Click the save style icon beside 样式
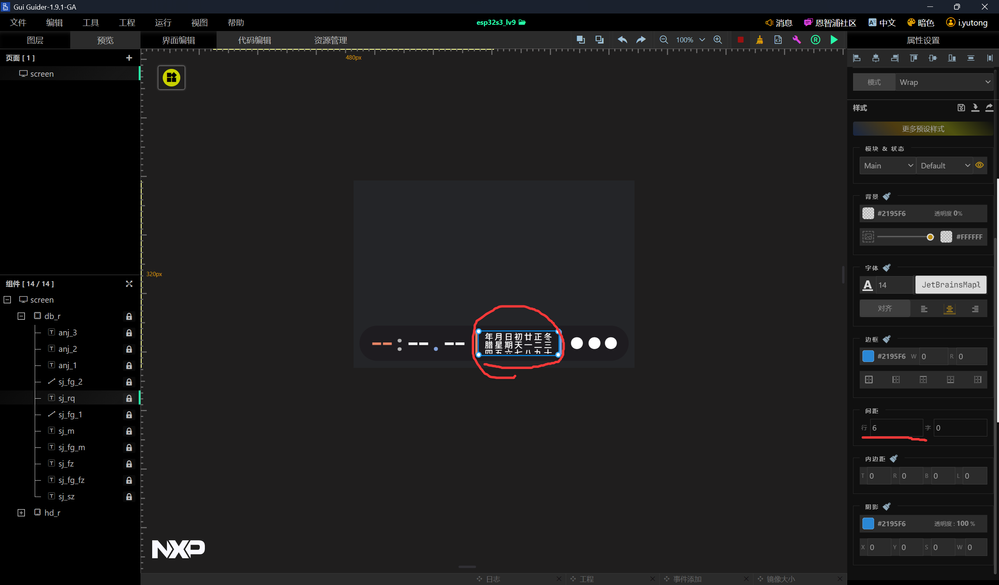This screenshot has height=585, width=999. coord(961,108)
